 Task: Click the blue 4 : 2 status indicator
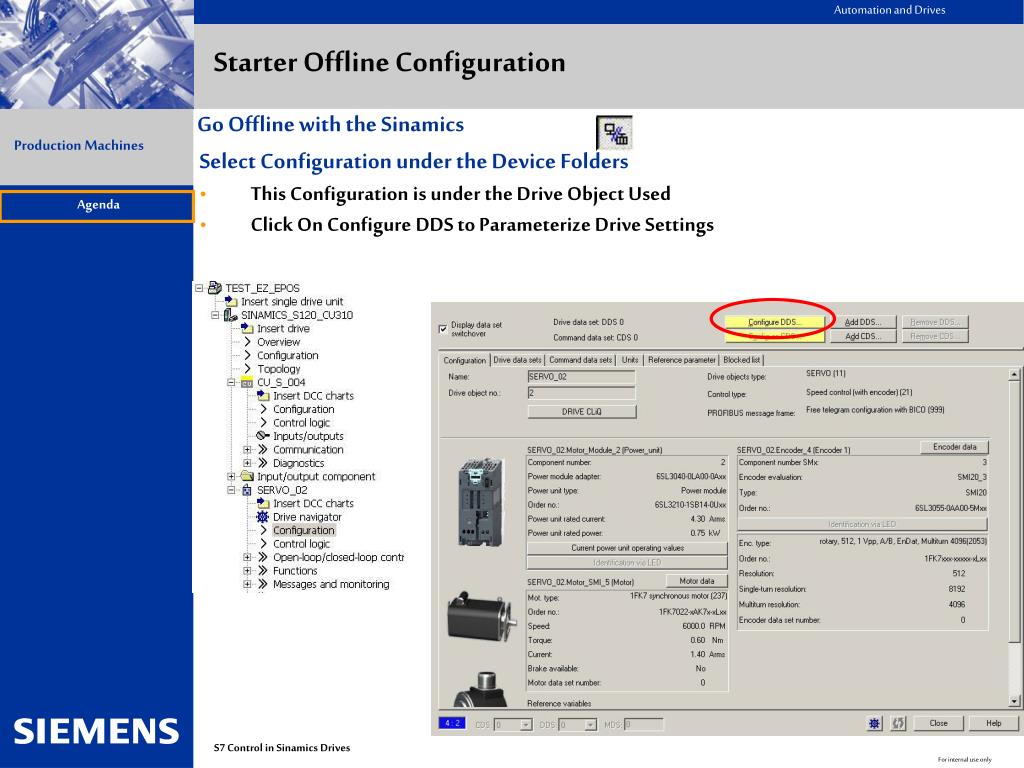pyautogui.click(x=452, y=723)
